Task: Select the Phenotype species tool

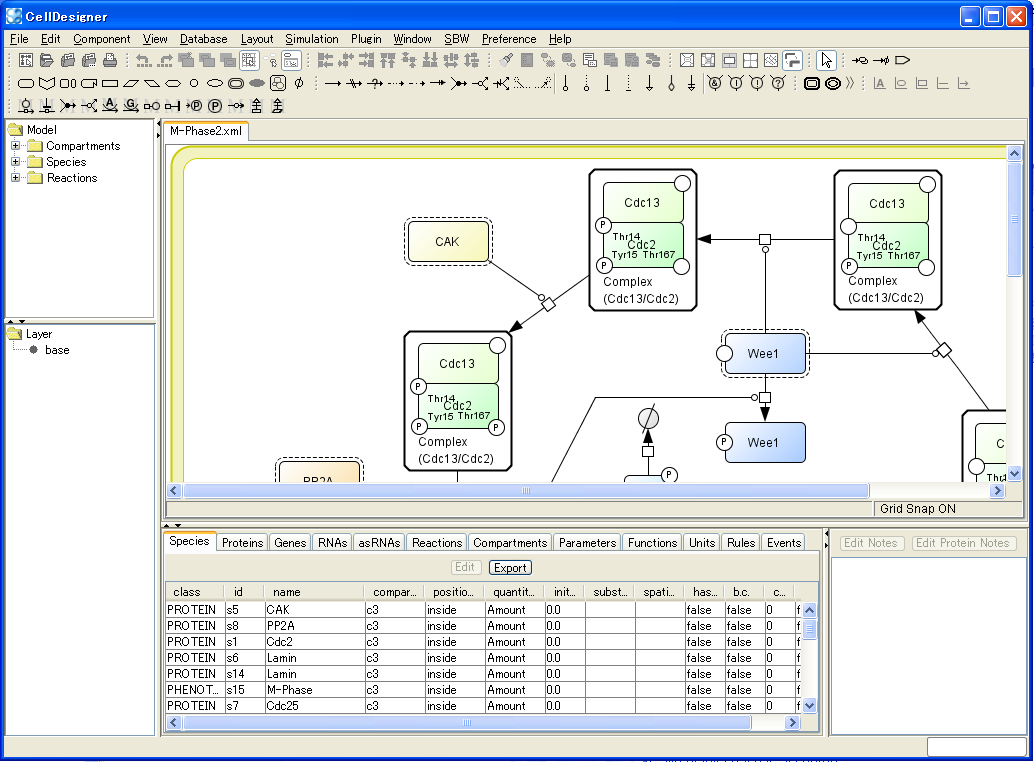Action: point(171,82)
